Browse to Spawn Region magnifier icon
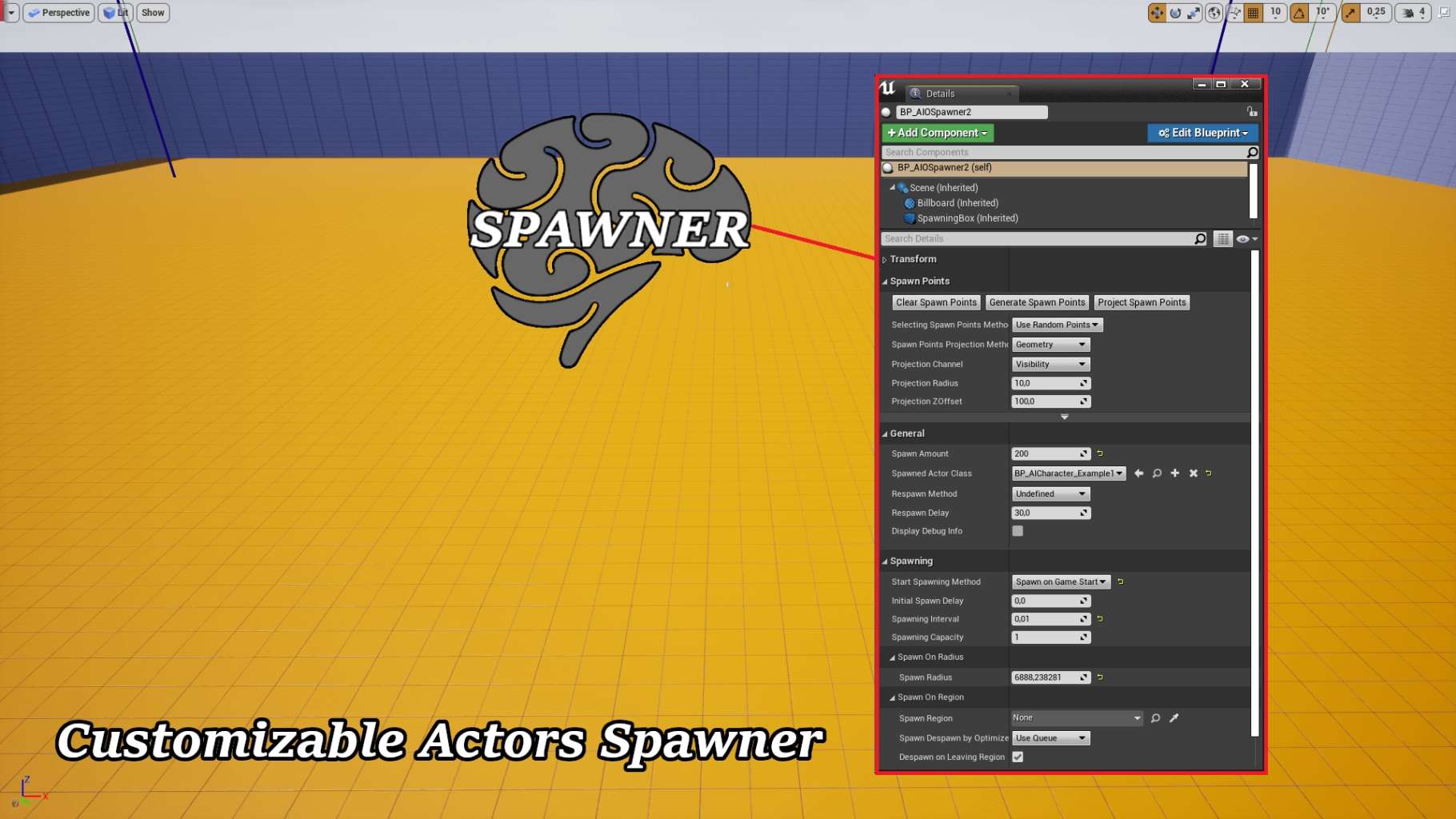 pyautogui.click(x=1156, y=718)
